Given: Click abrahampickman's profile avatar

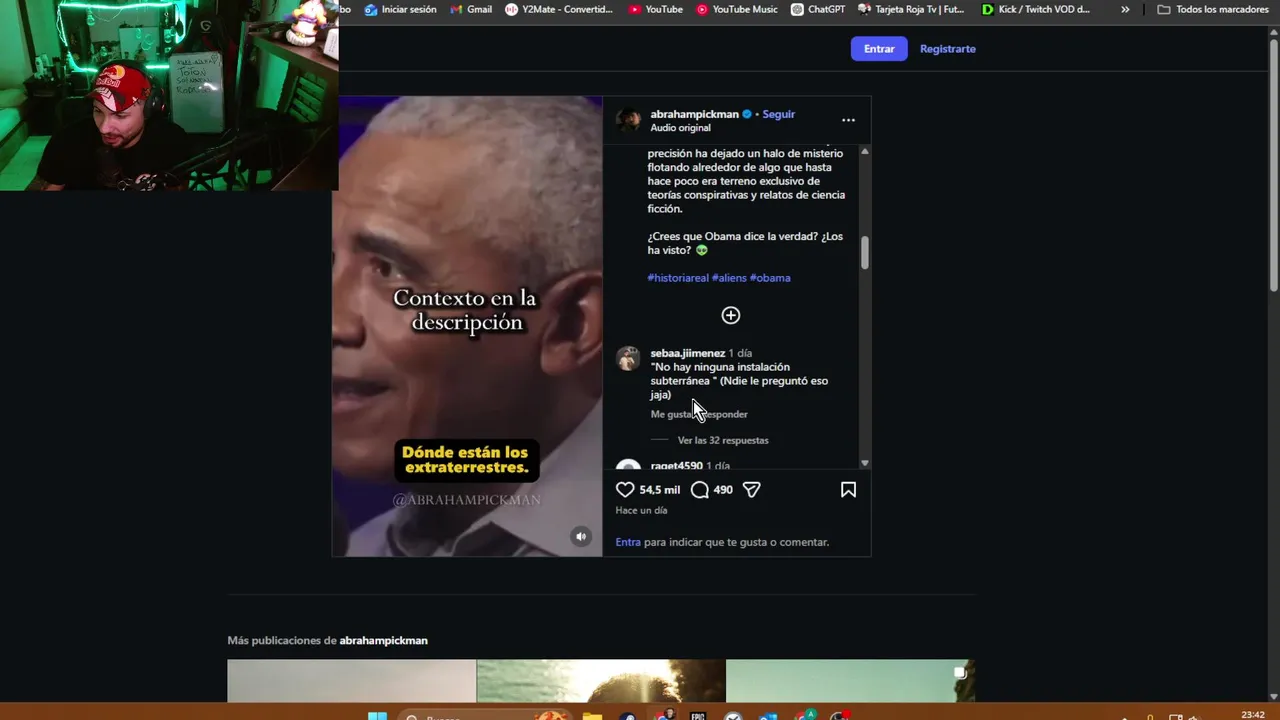Looking at the screenshot, I should [x=629, y=120].
